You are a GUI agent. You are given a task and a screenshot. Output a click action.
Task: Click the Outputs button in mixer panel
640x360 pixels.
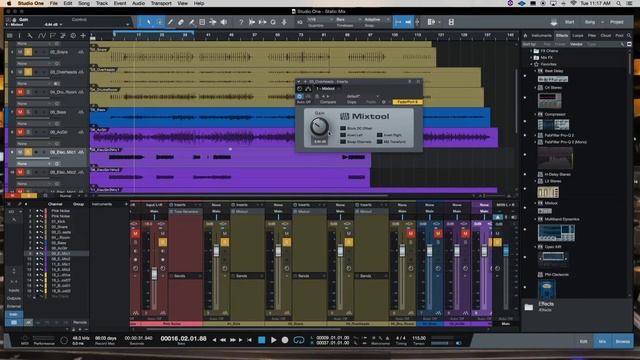[x=14, y=298]
